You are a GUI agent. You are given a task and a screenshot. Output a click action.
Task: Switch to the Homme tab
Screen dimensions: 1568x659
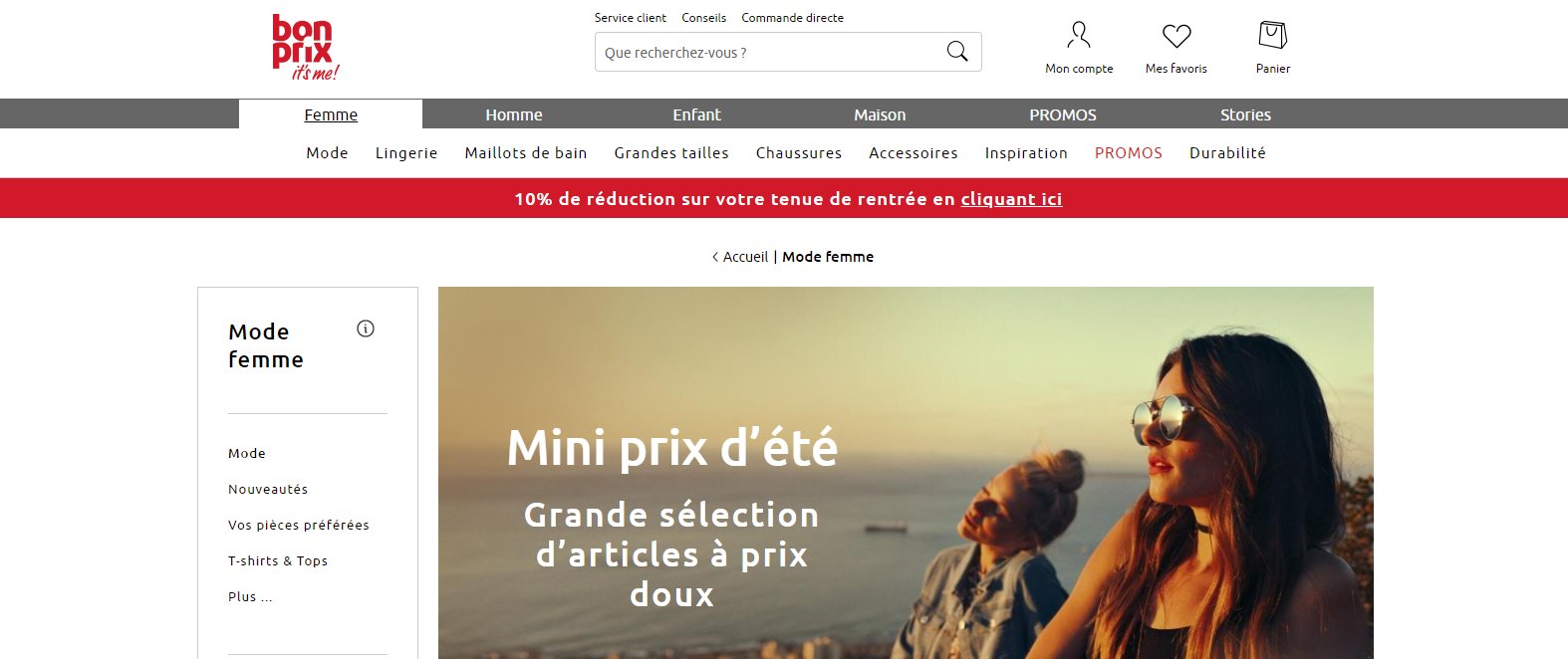click(x=514, y=114)
